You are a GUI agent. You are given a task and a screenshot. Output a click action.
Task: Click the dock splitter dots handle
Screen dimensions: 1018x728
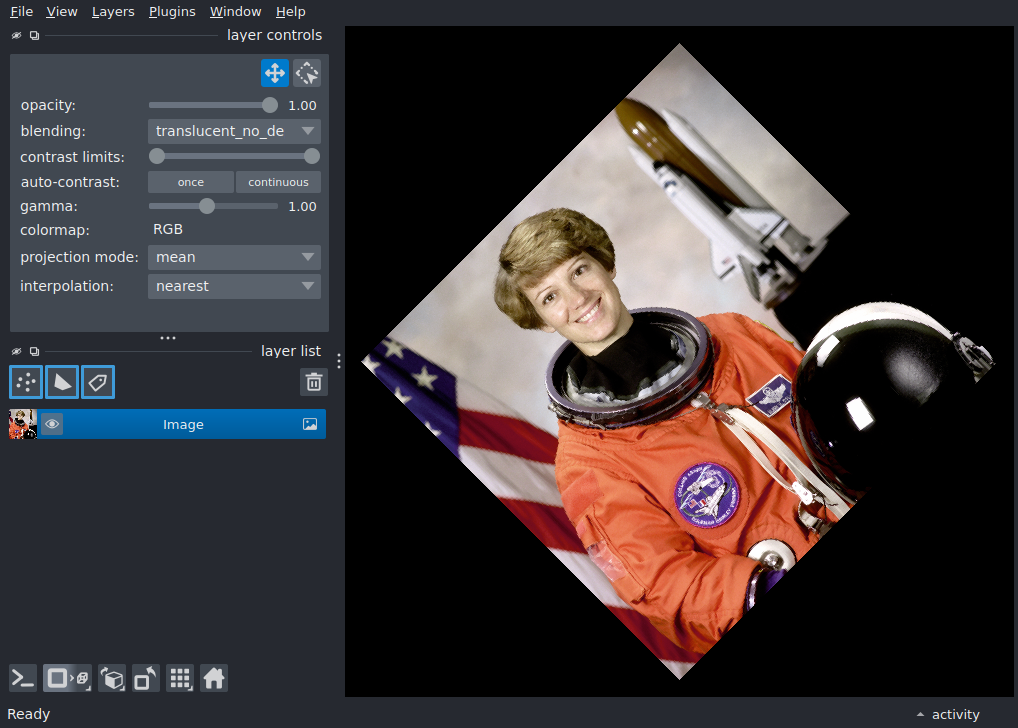click(168, 338)
